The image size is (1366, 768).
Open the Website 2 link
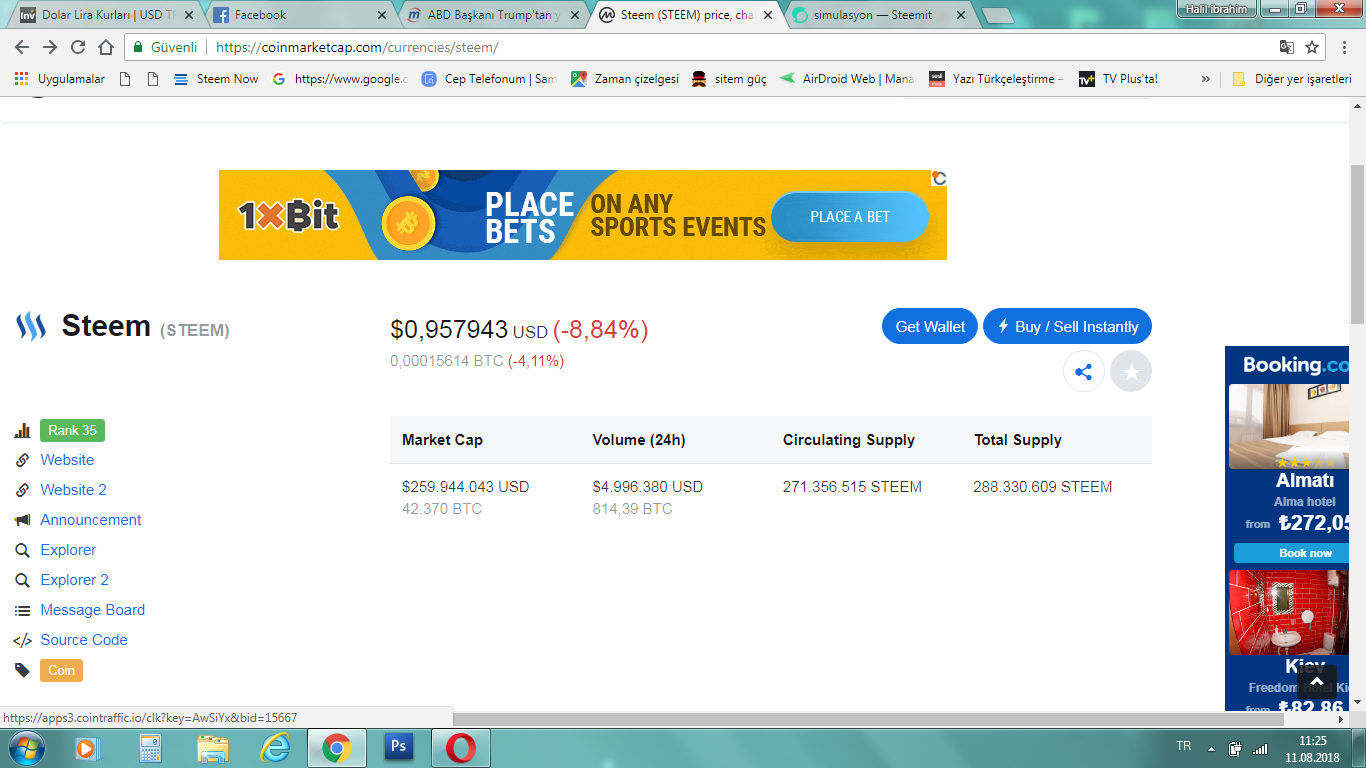click(73, 490)
